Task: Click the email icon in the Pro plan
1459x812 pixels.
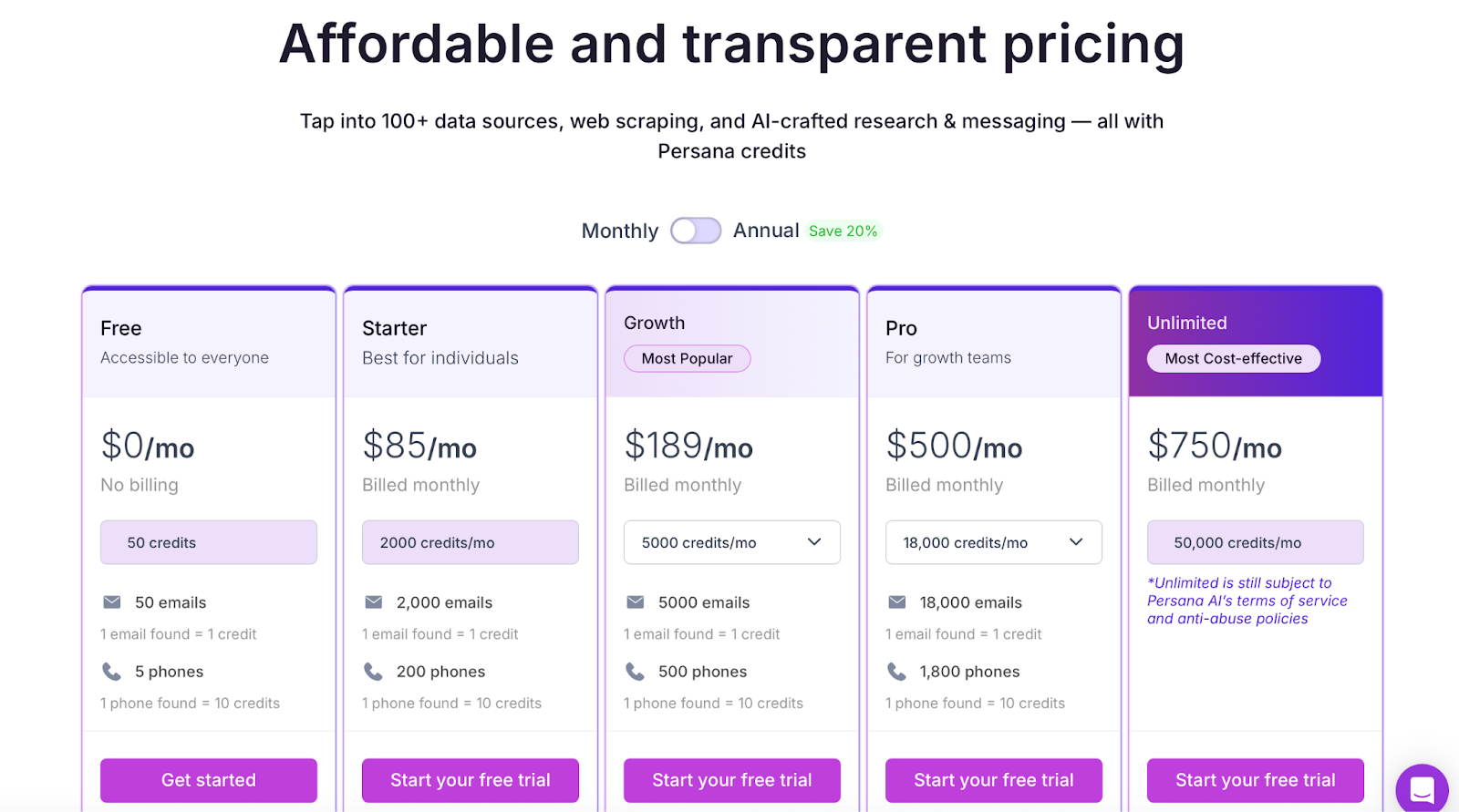Action: (x=896, y=601)
